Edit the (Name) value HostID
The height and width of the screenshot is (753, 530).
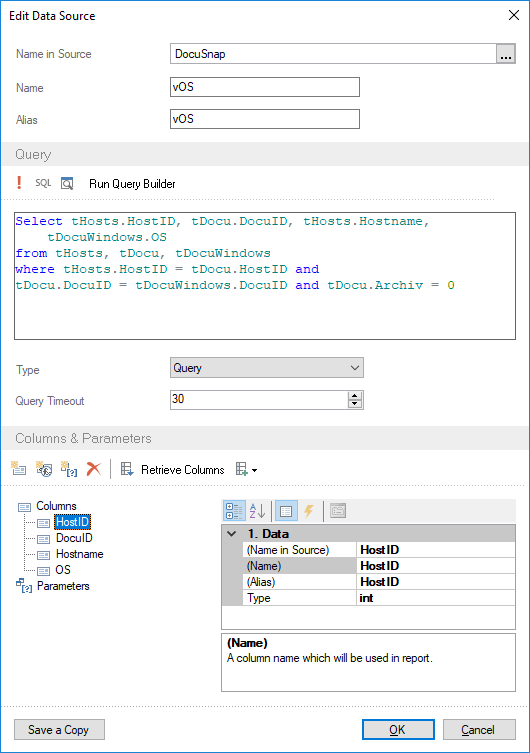click(436, 566)
